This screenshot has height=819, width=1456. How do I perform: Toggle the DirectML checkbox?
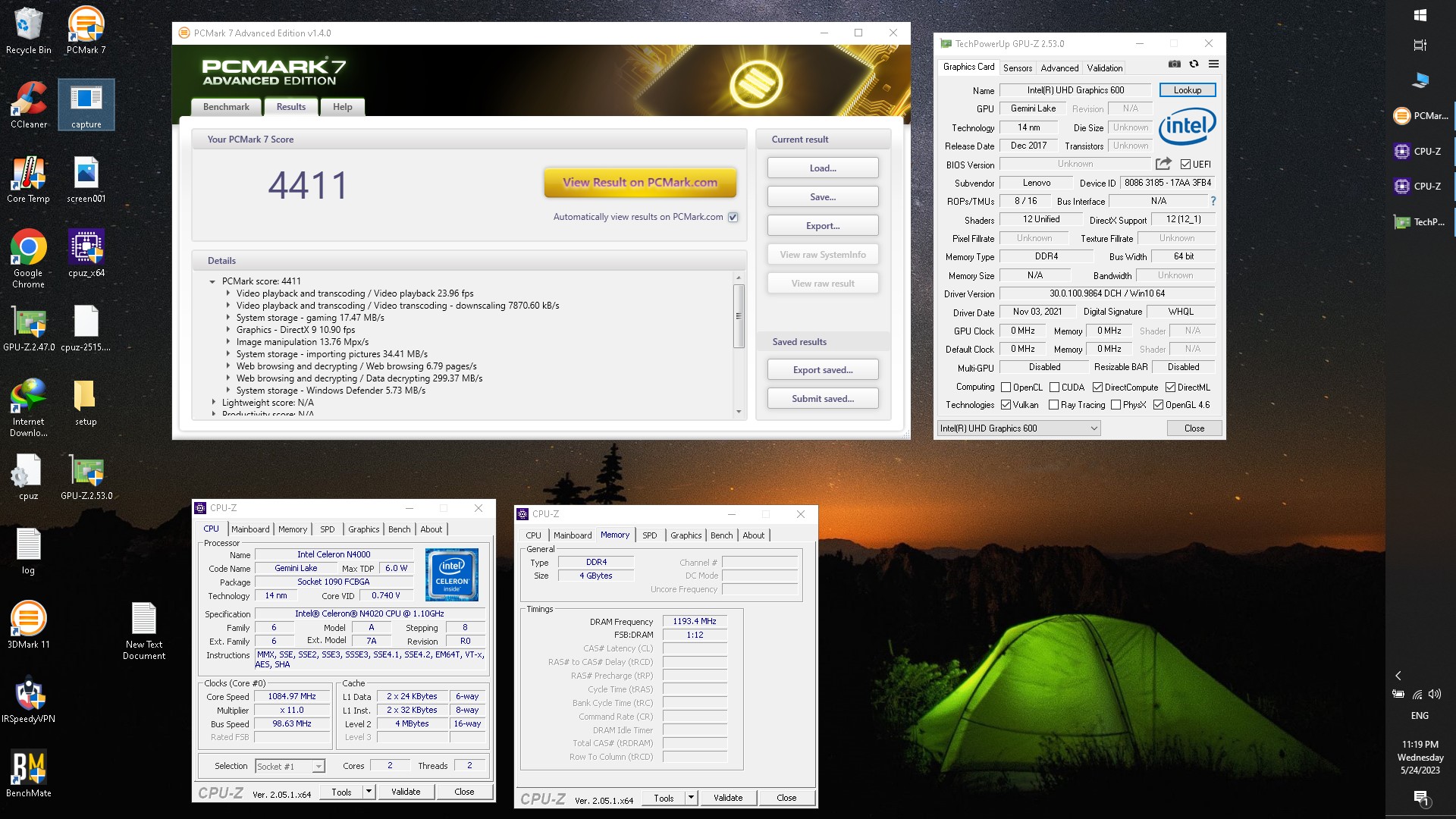tap(1170, 388)
